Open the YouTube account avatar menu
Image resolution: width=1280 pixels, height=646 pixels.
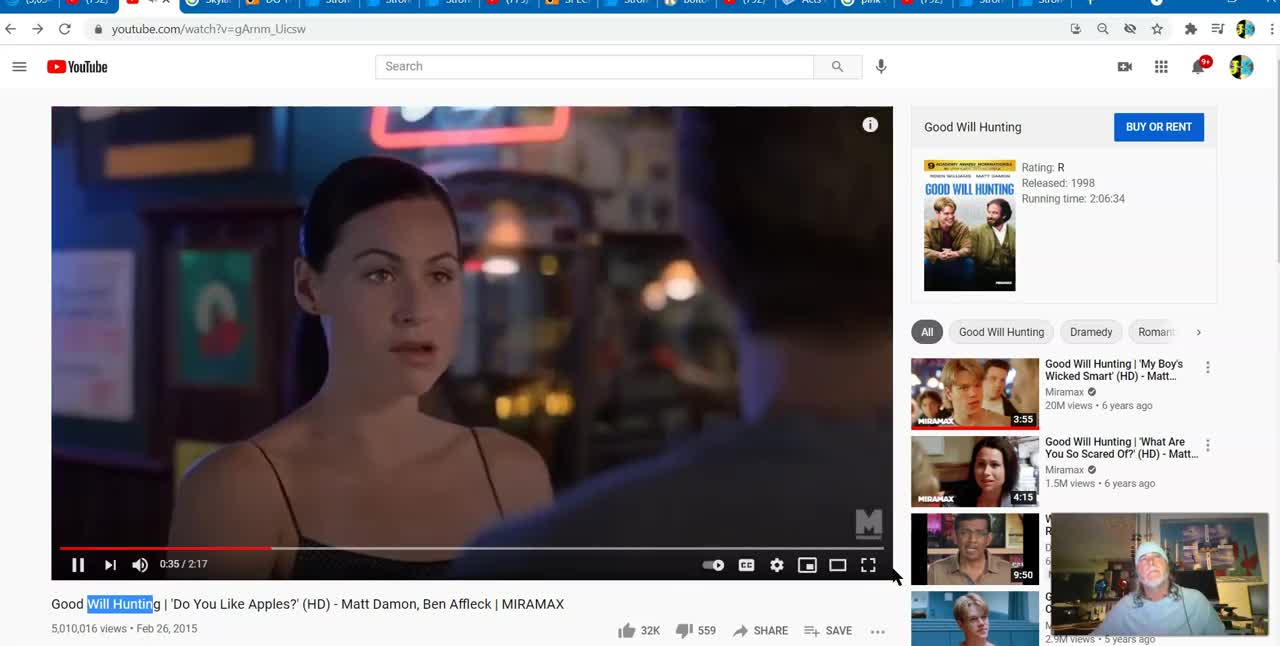(x=1241, y=67)
